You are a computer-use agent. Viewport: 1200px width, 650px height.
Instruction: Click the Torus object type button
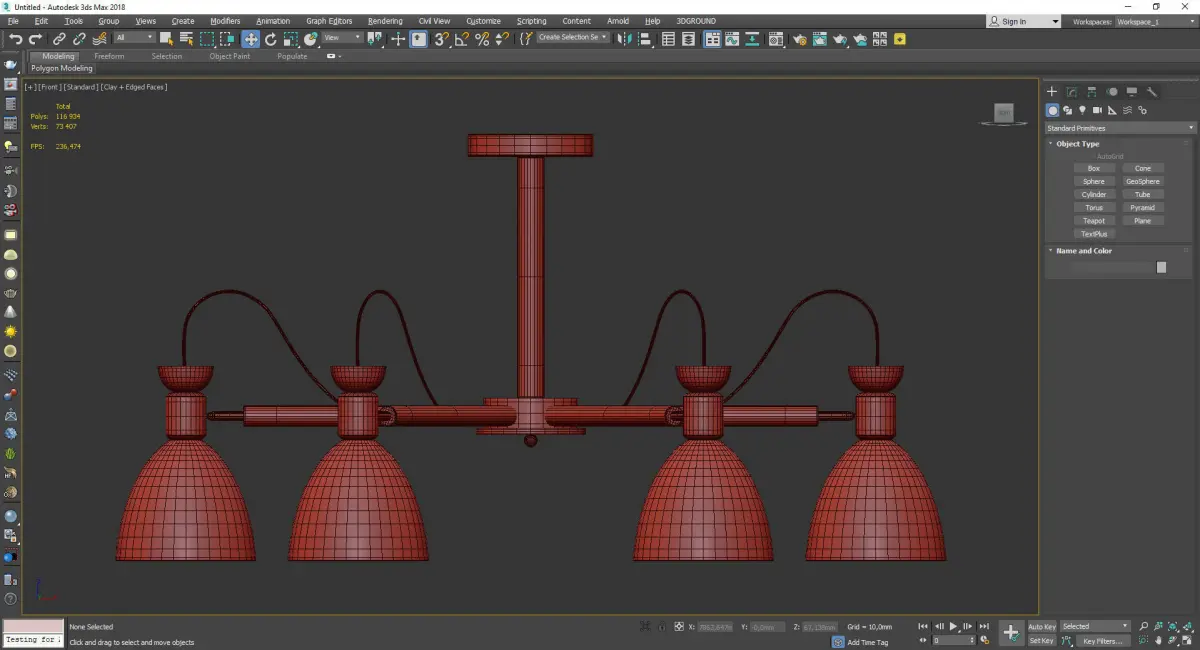[x=1094, y=208]
